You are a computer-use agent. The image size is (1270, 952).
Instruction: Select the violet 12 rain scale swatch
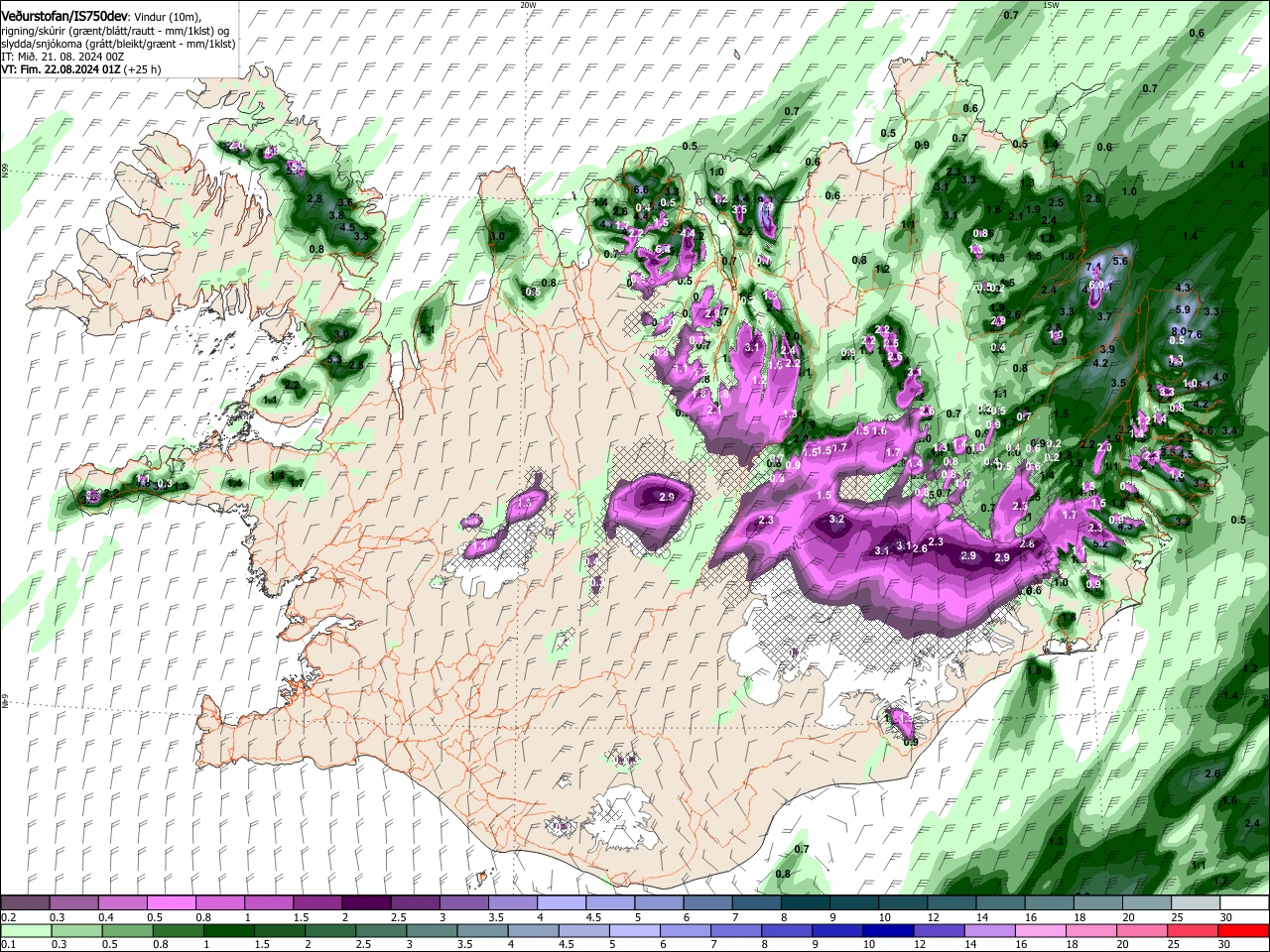[x=939, y=931]
